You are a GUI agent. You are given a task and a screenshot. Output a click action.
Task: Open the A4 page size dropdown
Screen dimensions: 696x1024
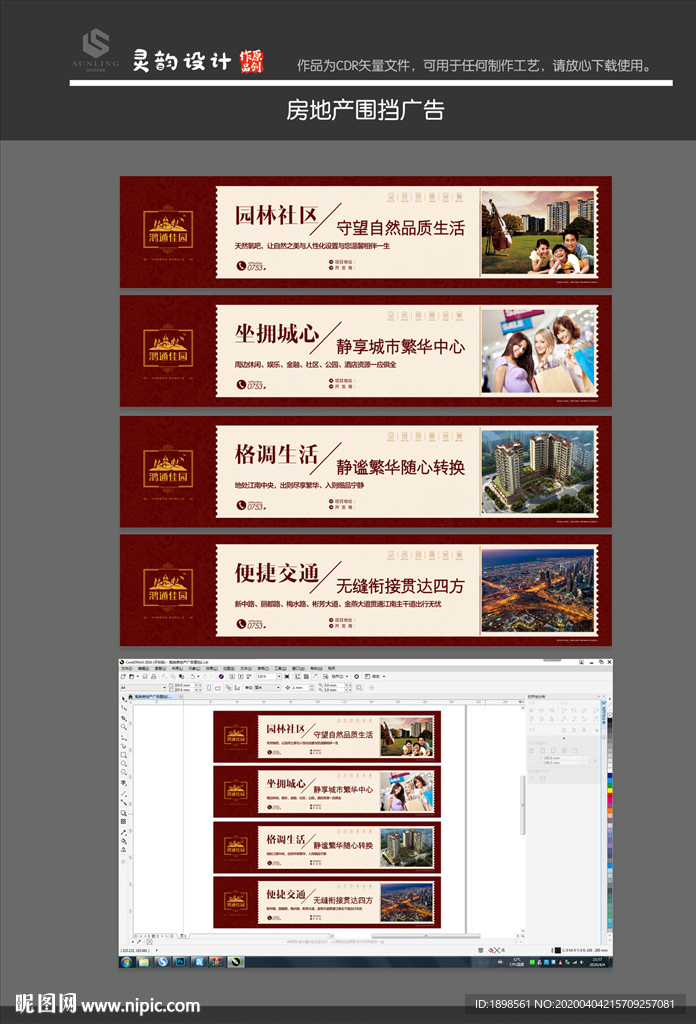tap(164, 688)
